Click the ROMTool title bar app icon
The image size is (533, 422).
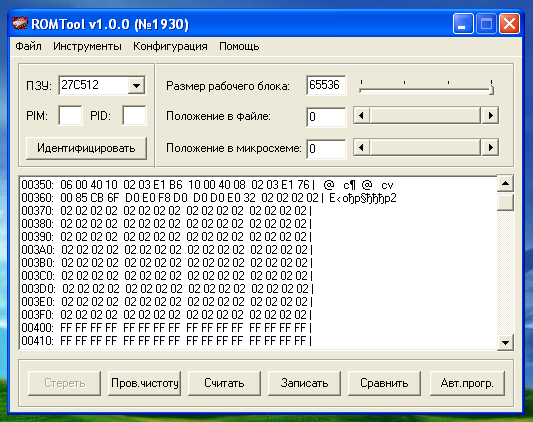tap(19, 24)
